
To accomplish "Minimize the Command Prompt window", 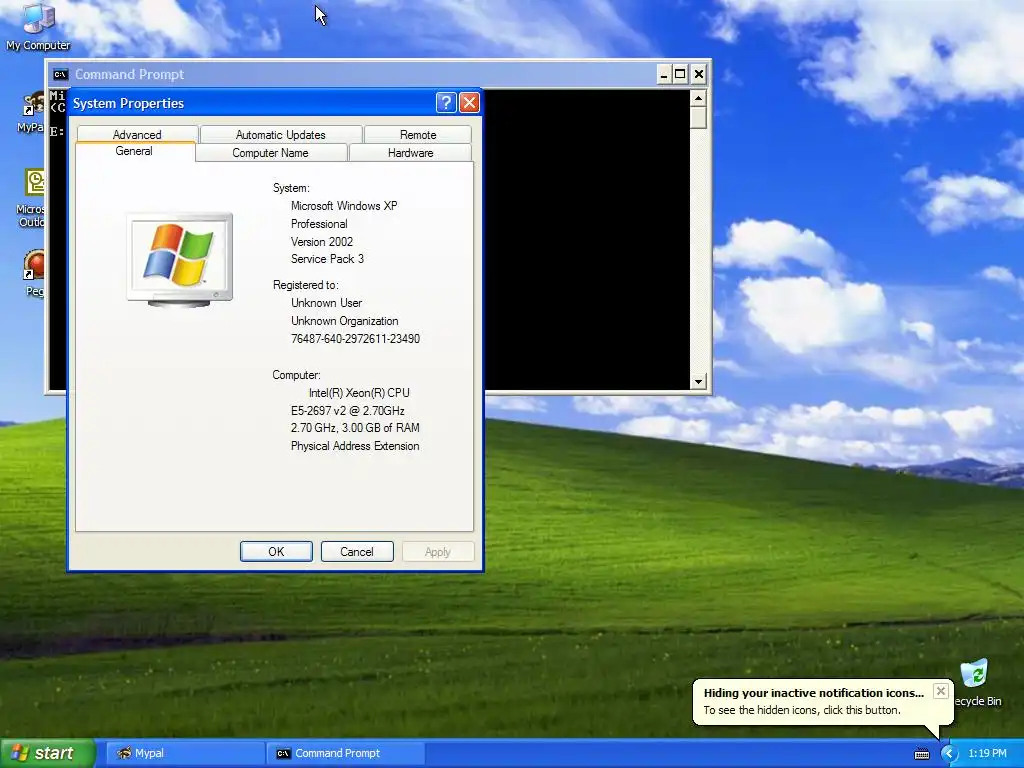I will coord(663,74).
